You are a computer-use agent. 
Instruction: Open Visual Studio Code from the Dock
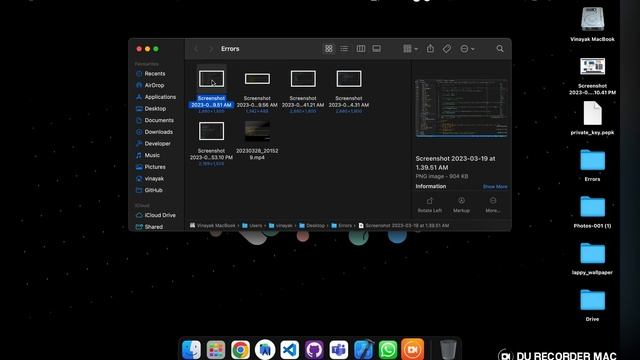[x=290, y=350]
